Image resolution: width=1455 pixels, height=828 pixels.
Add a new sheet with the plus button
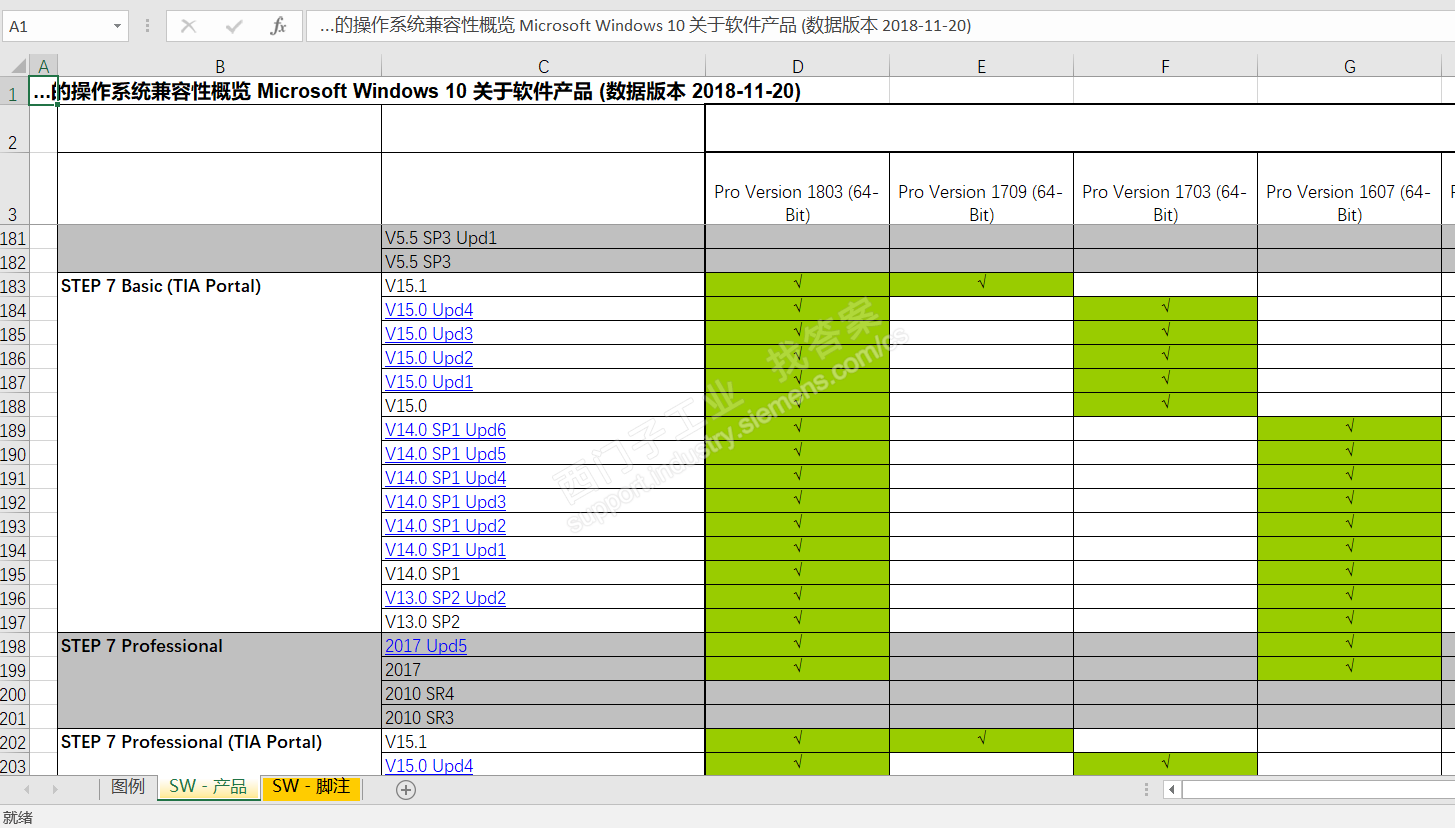coord(405,789)
